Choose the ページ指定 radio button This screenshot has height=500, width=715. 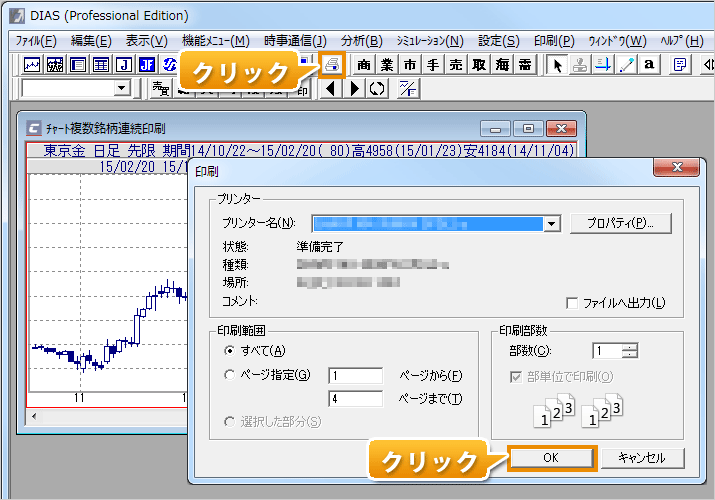tap(231, 375)
